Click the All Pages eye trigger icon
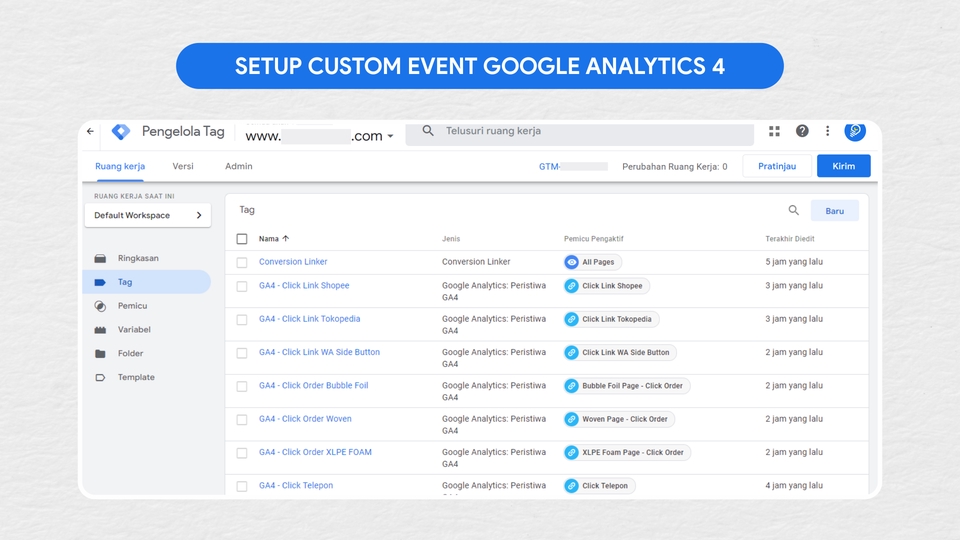The image size is (960, 540). [x=571, y=262]
